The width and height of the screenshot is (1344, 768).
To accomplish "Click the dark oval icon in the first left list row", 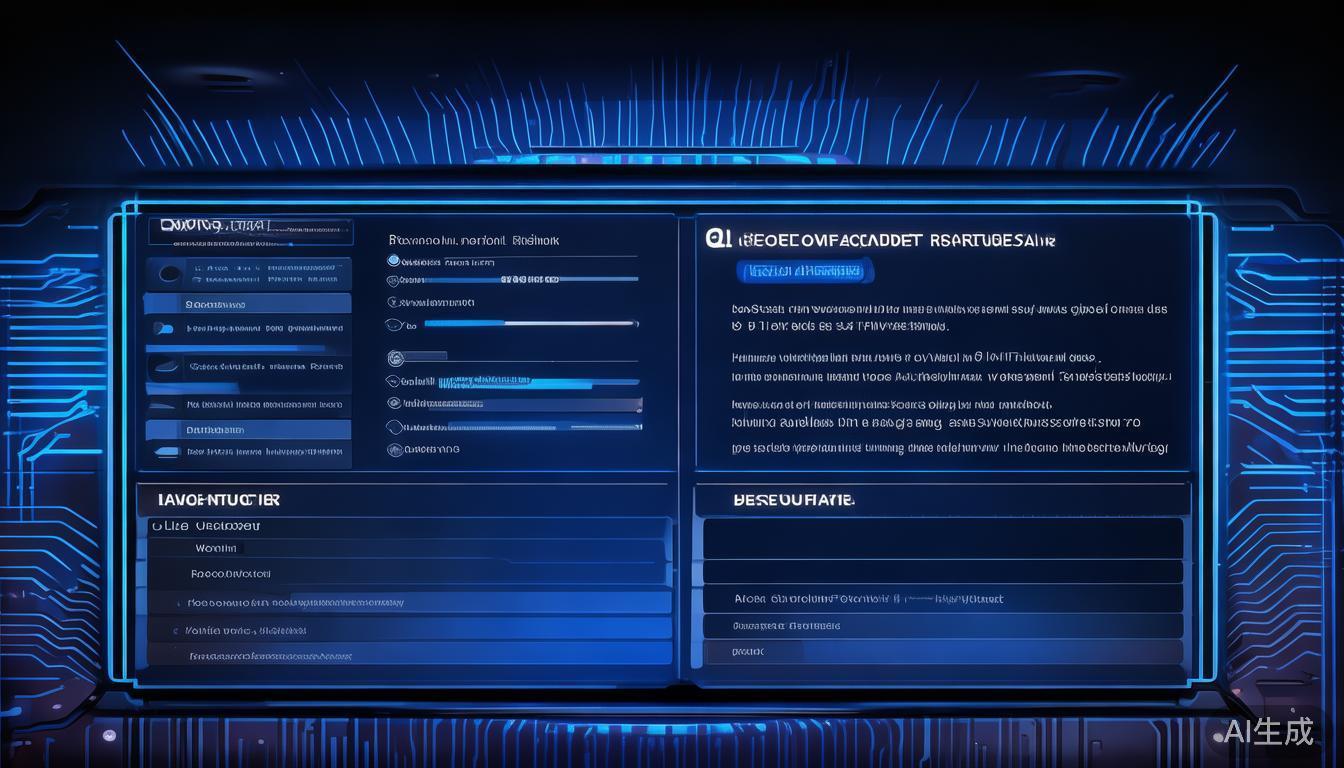I will pos(171,273).
